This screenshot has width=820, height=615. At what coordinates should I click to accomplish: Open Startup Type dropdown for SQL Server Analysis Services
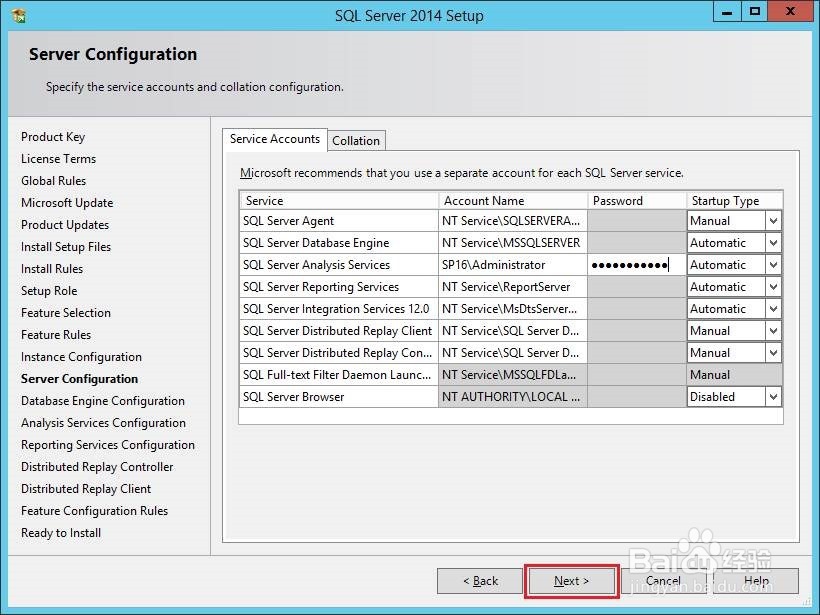coord(773,265)
